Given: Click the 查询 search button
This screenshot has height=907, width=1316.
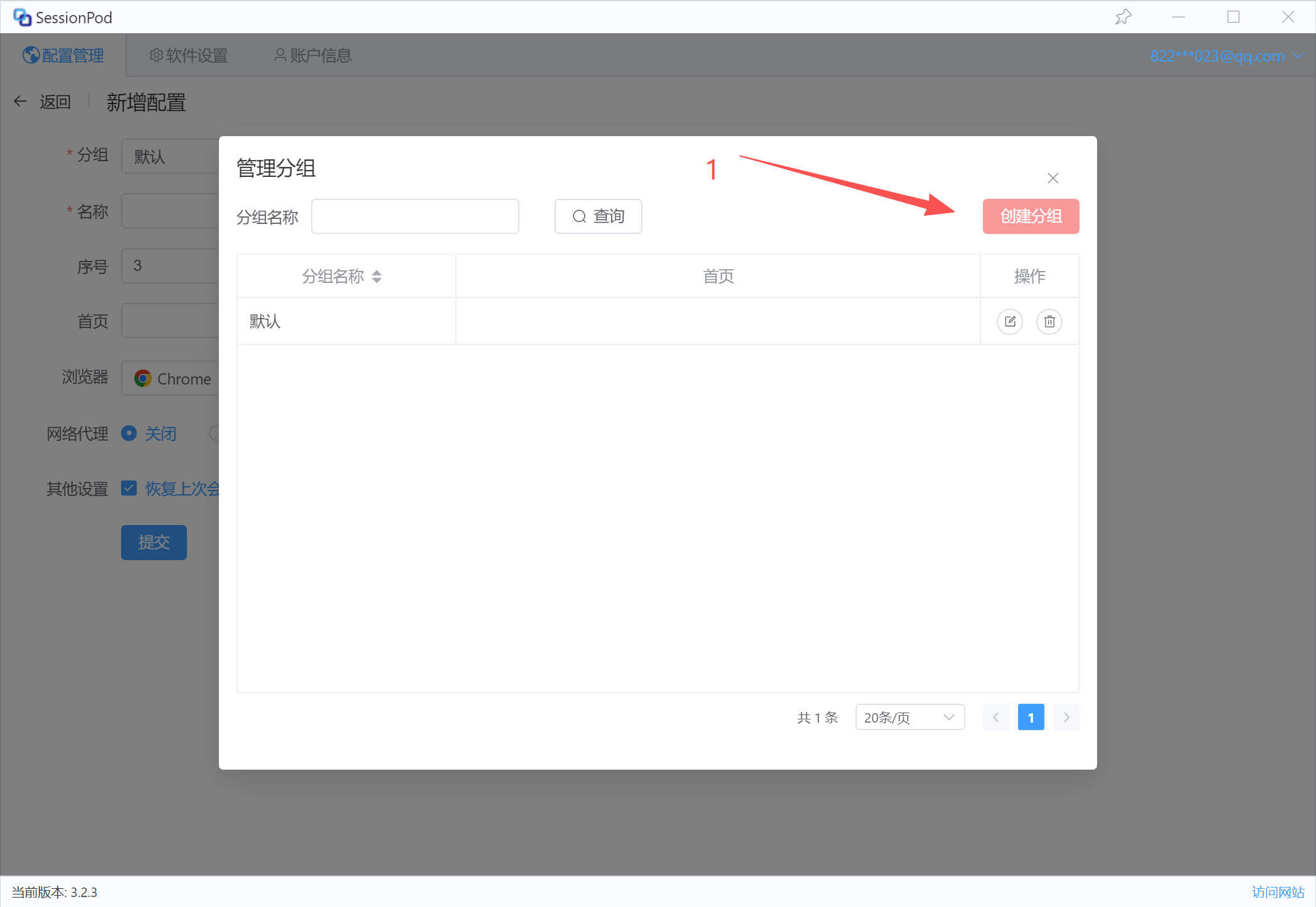Looking at the screenshot, I should (598, 216).
